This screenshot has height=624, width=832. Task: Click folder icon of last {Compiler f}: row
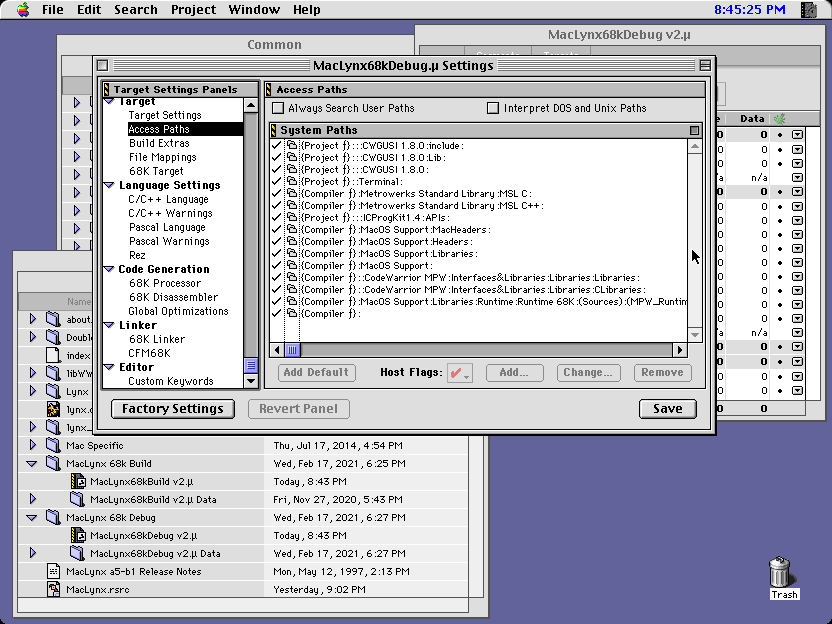(x=292, y=314)
